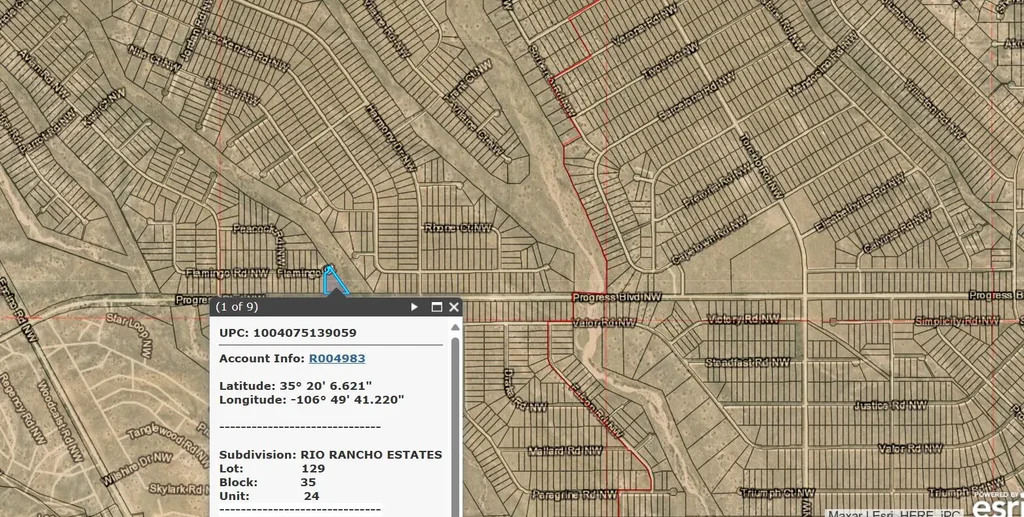
Task: Close the parcel info popup
Action: point(454,307)
